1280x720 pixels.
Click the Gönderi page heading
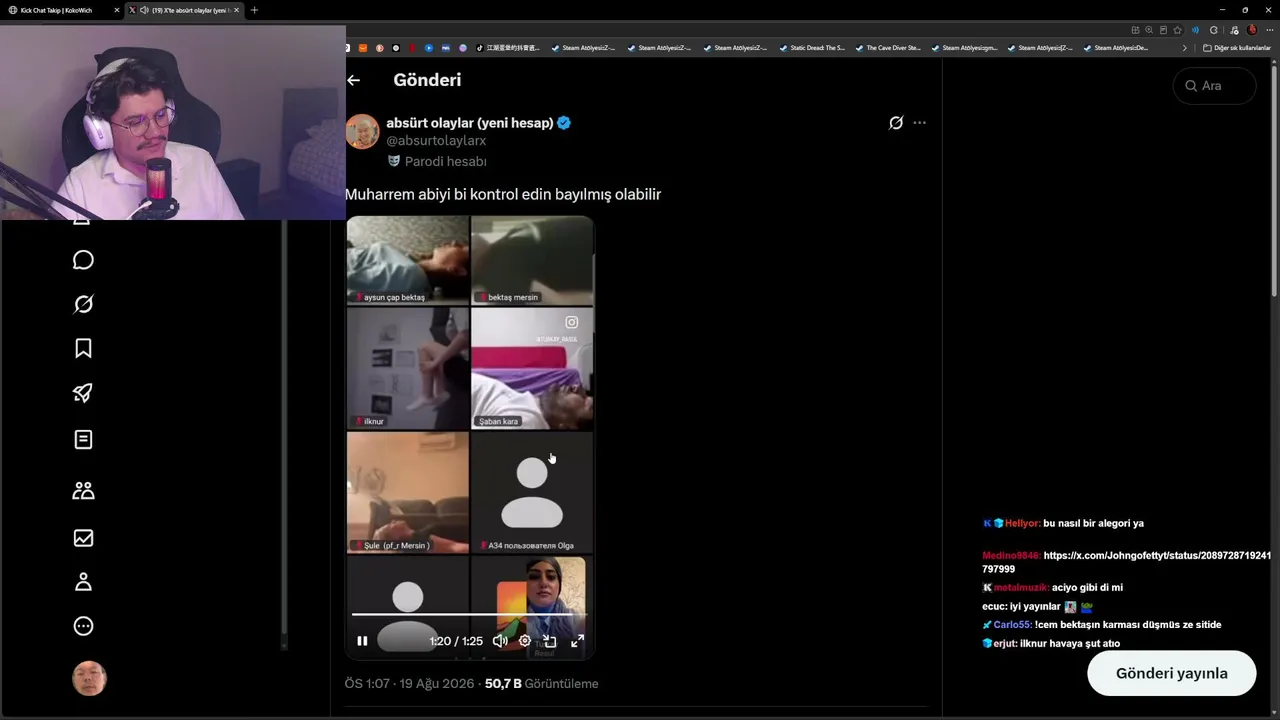tap(427, 80)
